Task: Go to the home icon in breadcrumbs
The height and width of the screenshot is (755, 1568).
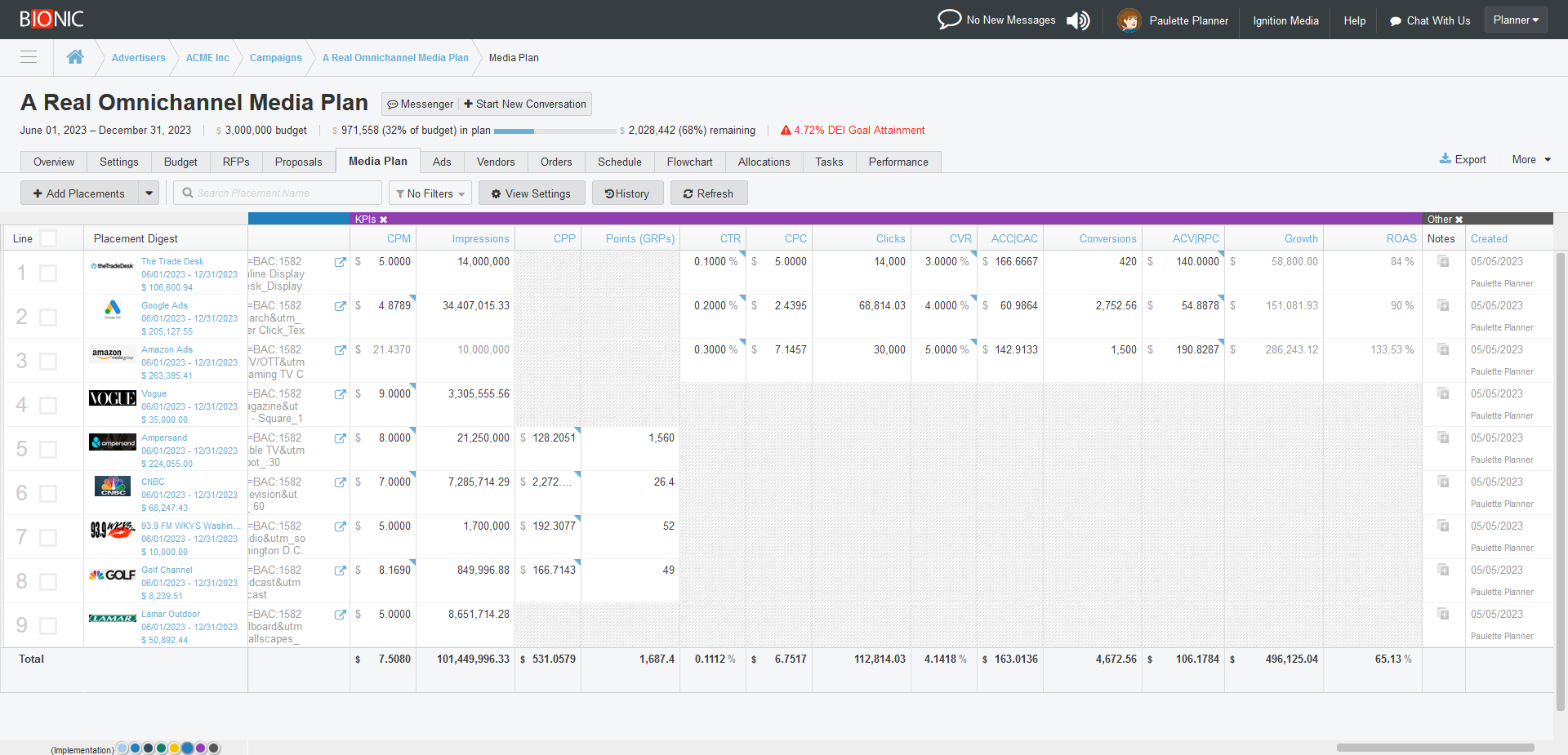Action: [75, 57]
